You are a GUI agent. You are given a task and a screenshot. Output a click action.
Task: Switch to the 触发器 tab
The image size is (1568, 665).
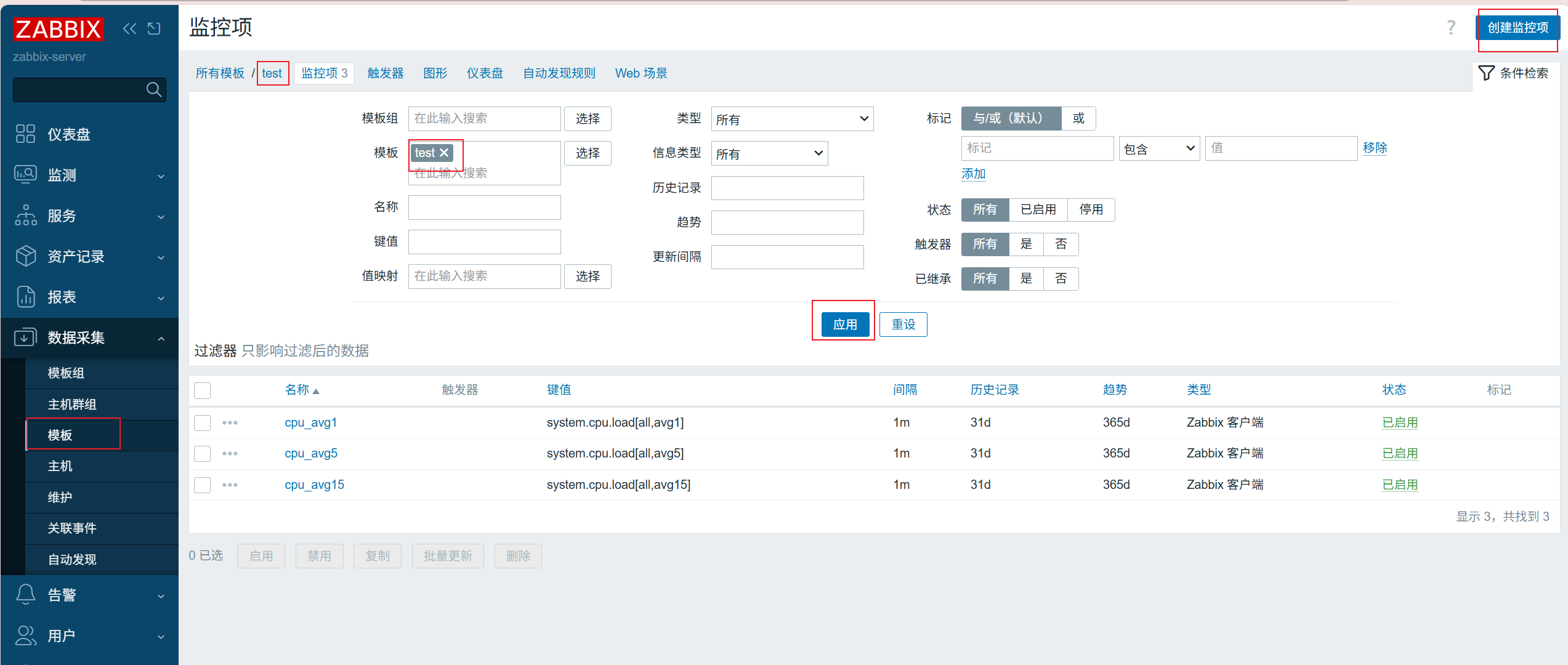click(386, 73)
